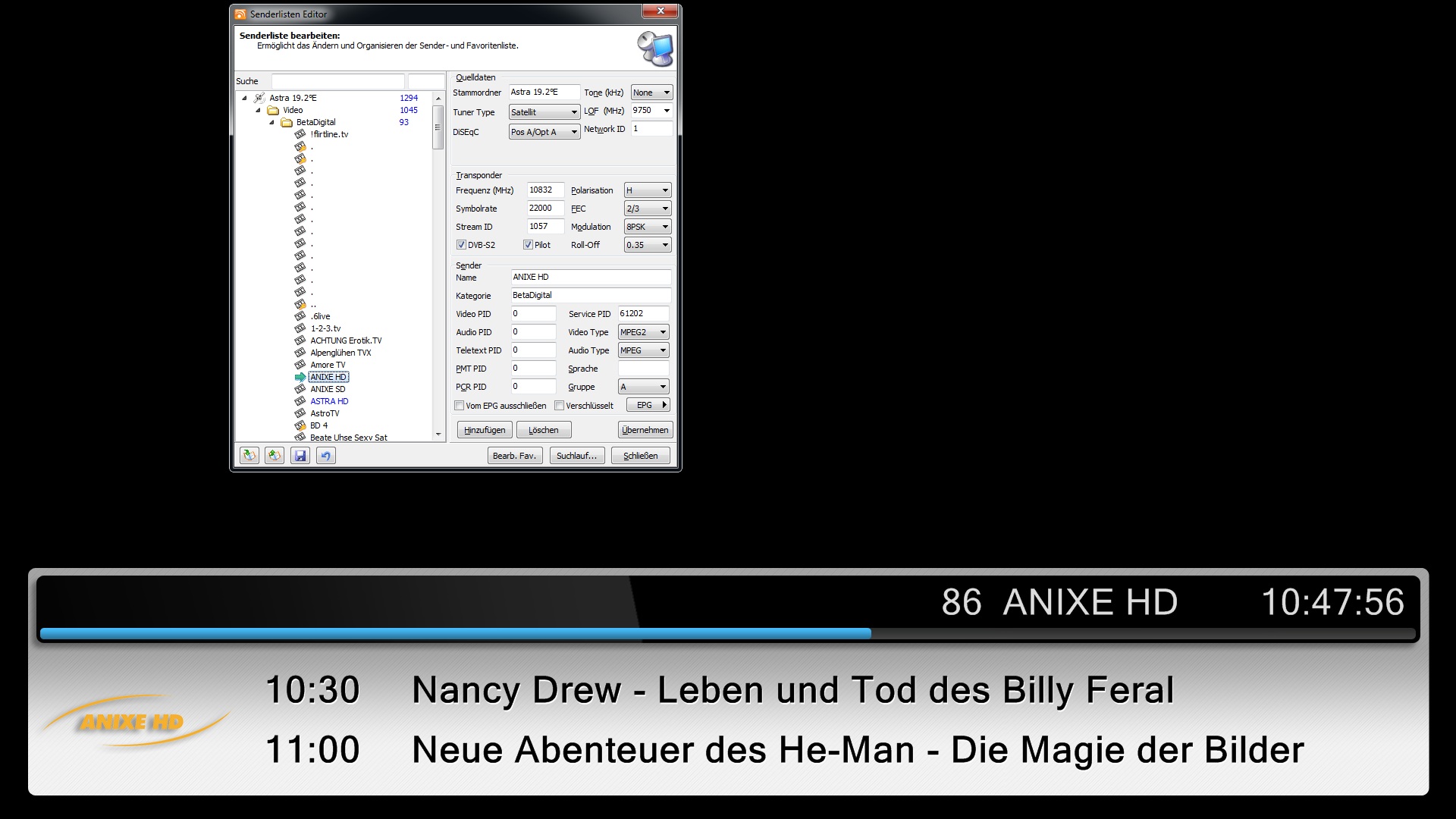Image resolution: width=1456 pixels, height=819 pixels.
Task: Open the Modulation dropdown
Action: click(648, 227)
